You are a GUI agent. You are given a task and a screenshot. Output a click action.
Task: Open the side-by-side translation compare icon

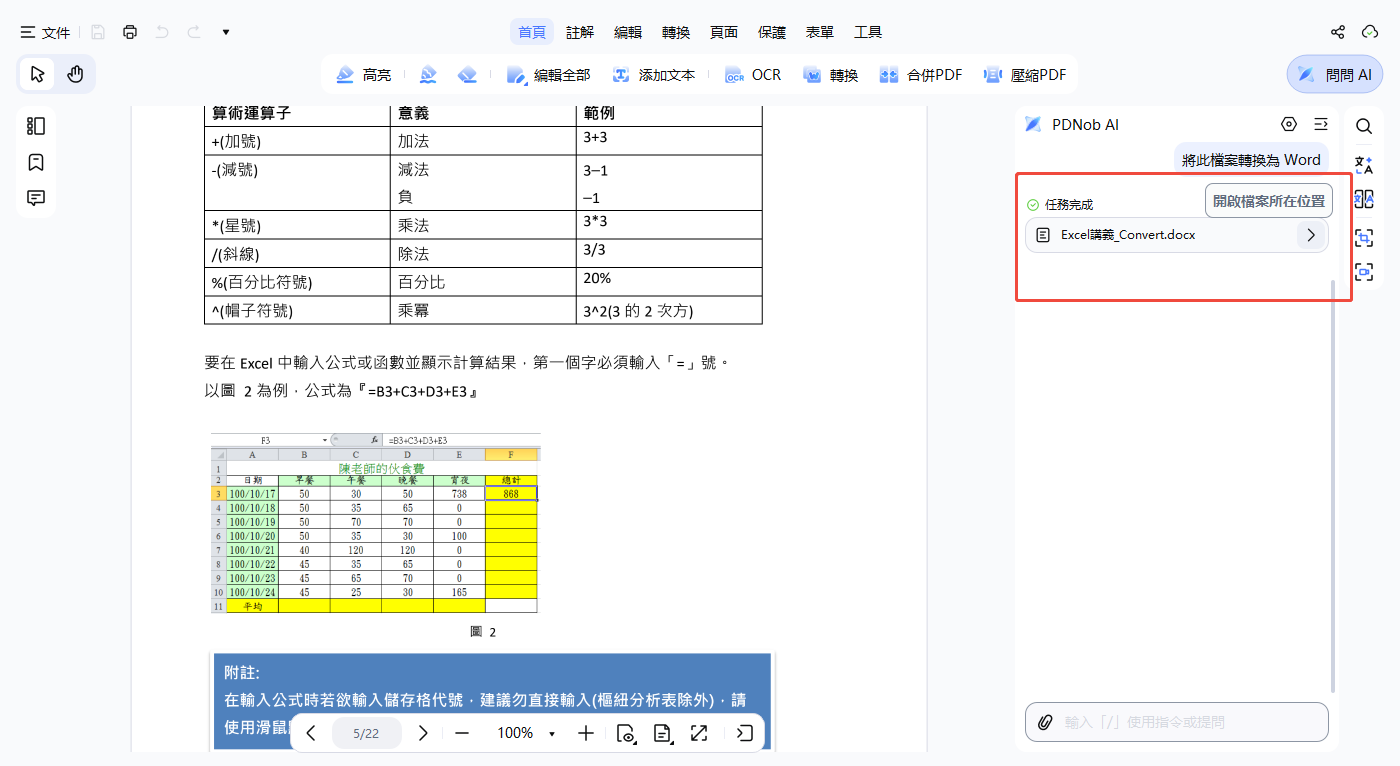point(1364,198)
